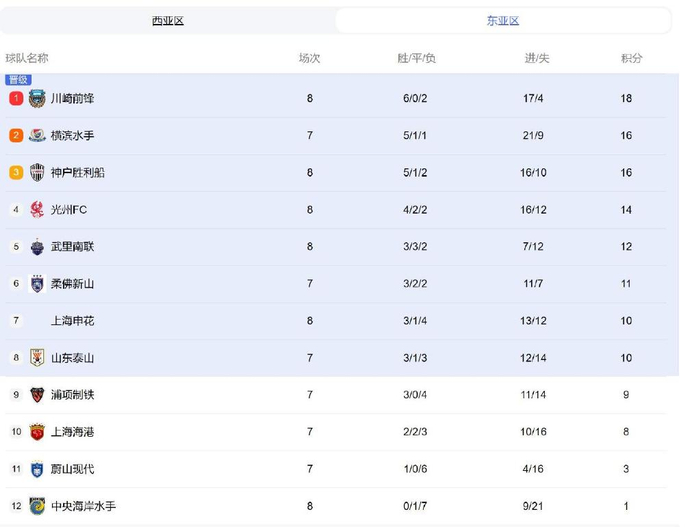
Task: Click the 场次 column header
Action: click(x=309, y=58)
